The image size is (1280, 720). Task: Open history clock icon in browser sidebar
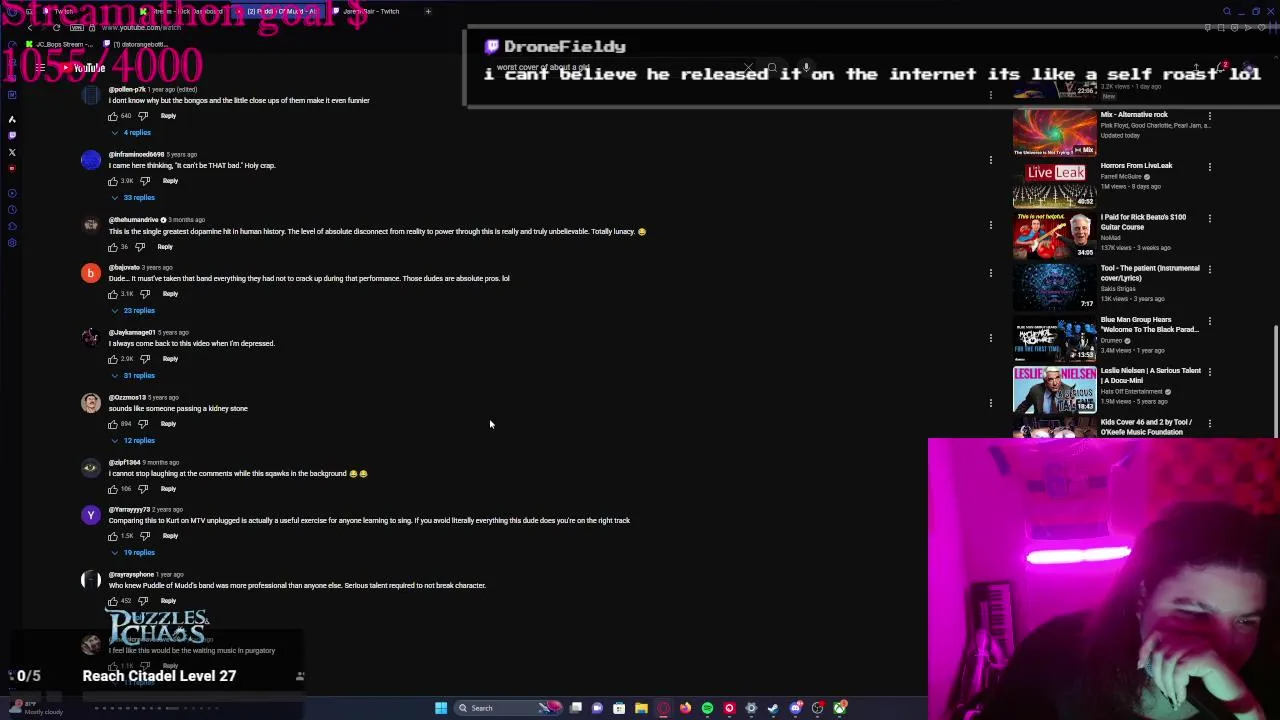pos(12,210)
